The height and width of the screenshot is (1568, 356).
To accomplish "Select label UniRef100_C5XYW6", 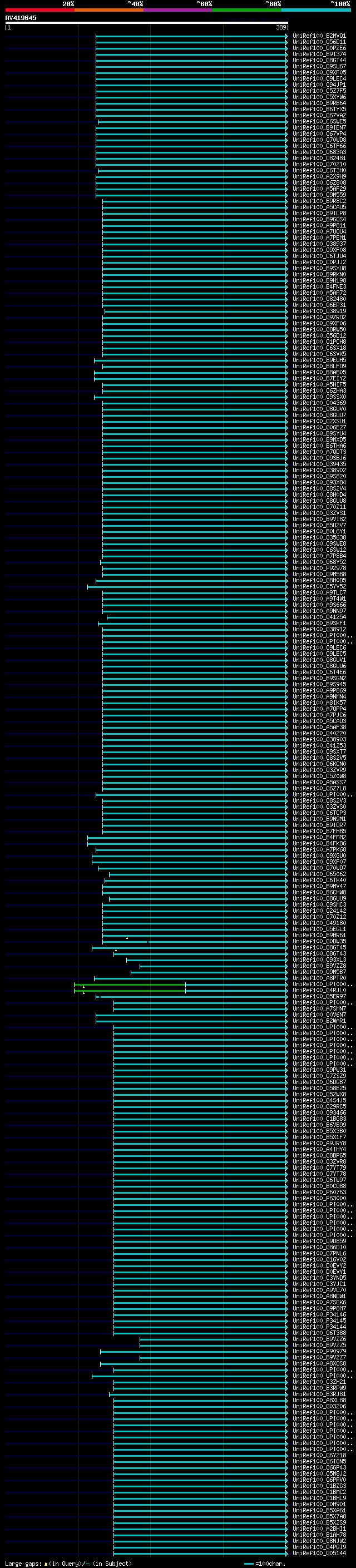I will [x=319, y=97].
